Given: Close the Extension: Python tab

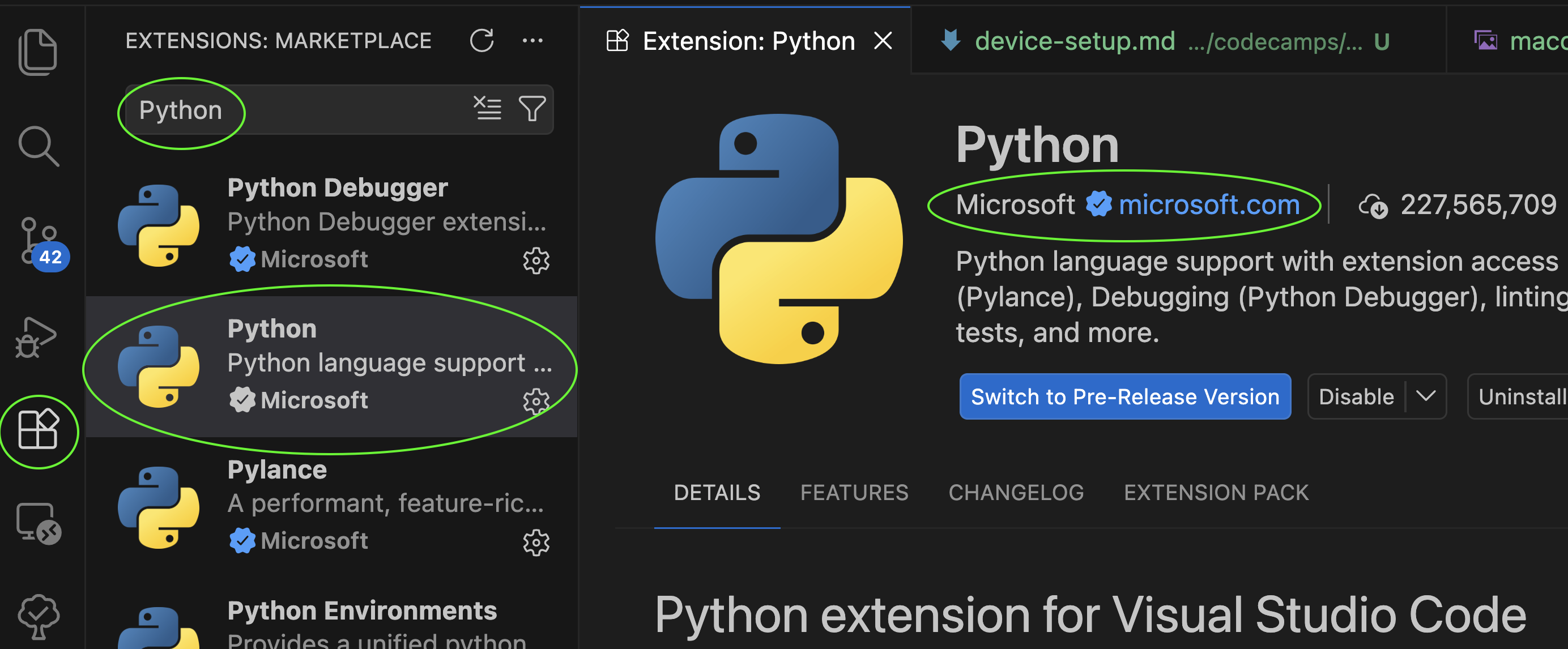Looking at the screenshot, I should coord(883,41).
